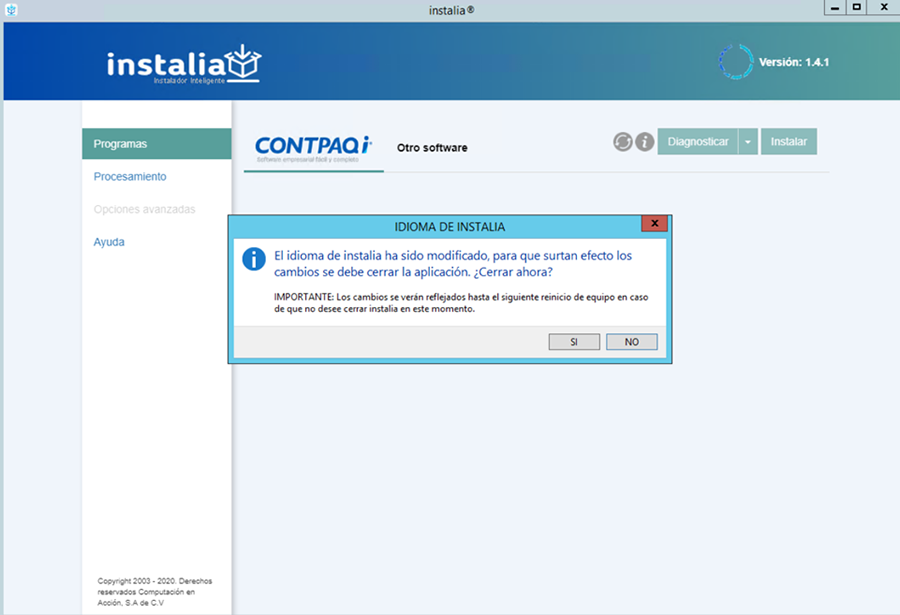Expand the Diagnosticar dropdown arrow
Image resolution: width=900 pixels, height=615 pixels.
(748, 142)
